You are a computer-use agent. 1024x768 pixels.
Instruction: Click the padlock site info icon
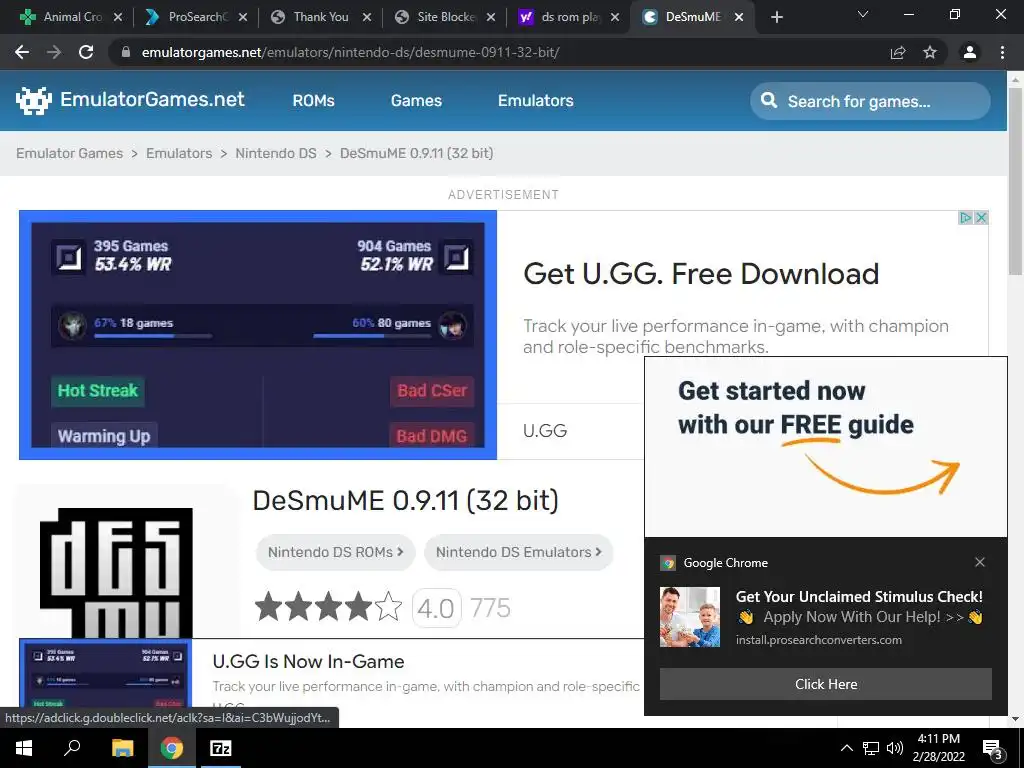[x=126, y=52]
